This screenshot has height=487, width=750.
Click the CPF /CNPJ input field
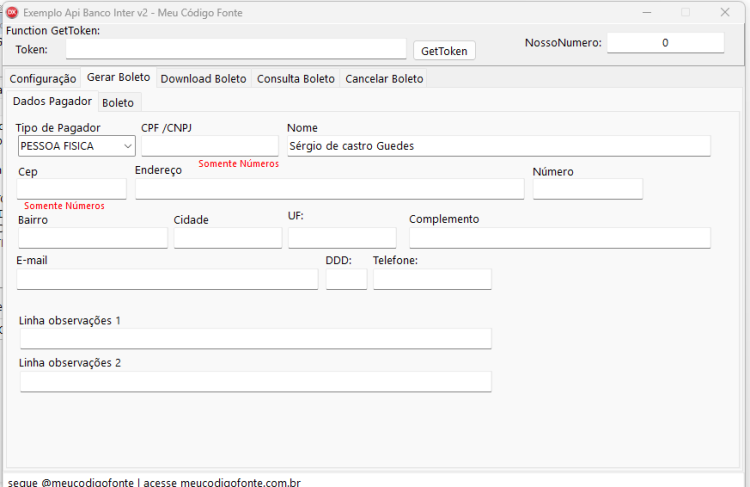click(x=210, y=145)
